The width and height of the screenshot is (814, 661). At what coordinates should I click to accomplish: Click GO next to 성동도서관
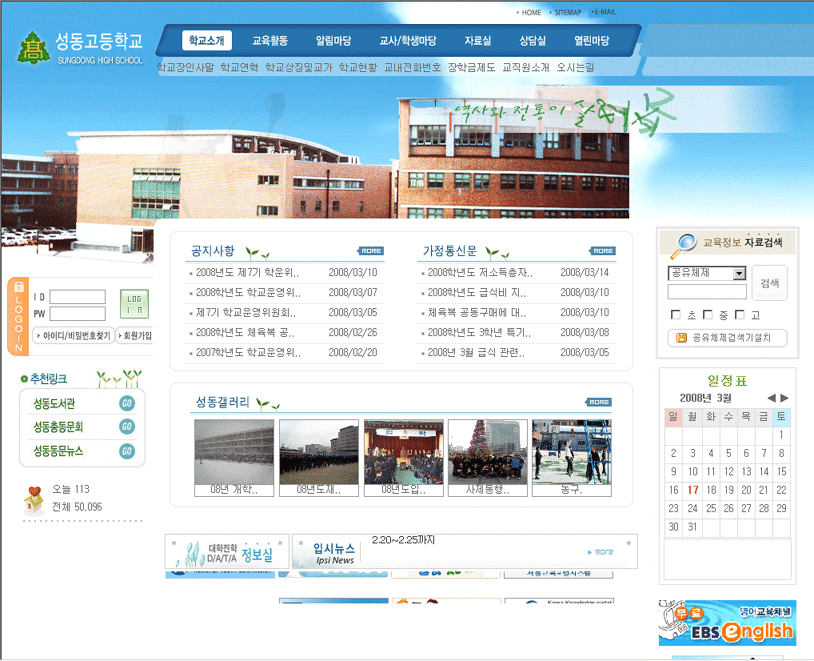tap(127, 404)
